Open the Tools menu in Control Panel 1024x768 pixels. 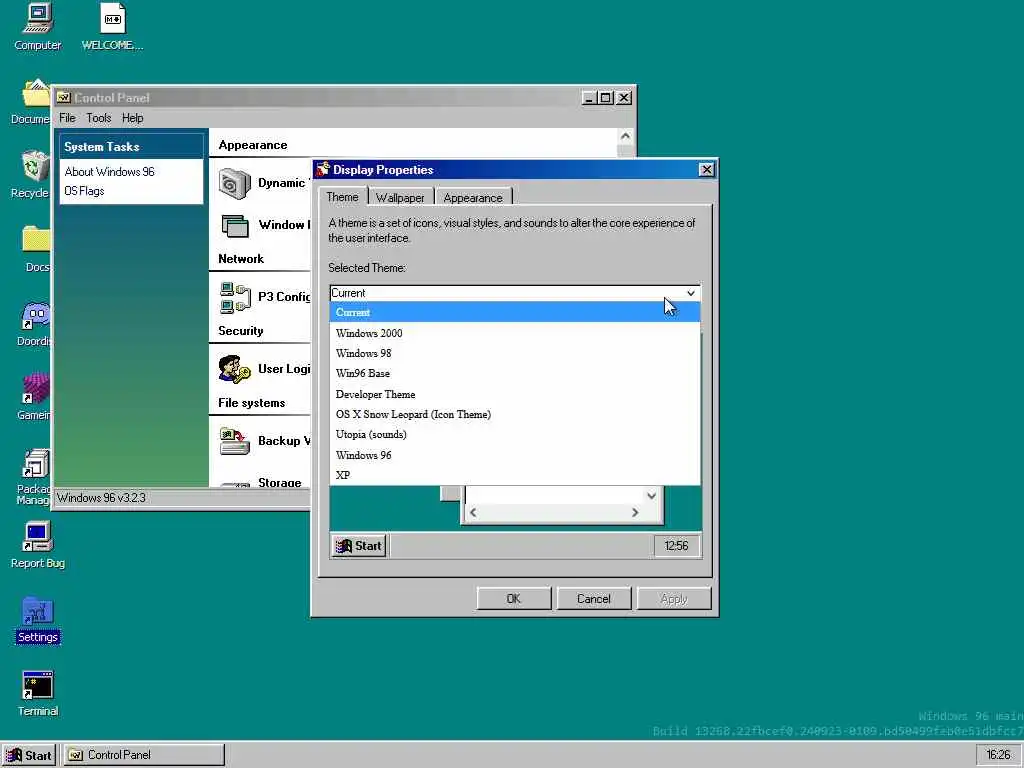(99, 118)
